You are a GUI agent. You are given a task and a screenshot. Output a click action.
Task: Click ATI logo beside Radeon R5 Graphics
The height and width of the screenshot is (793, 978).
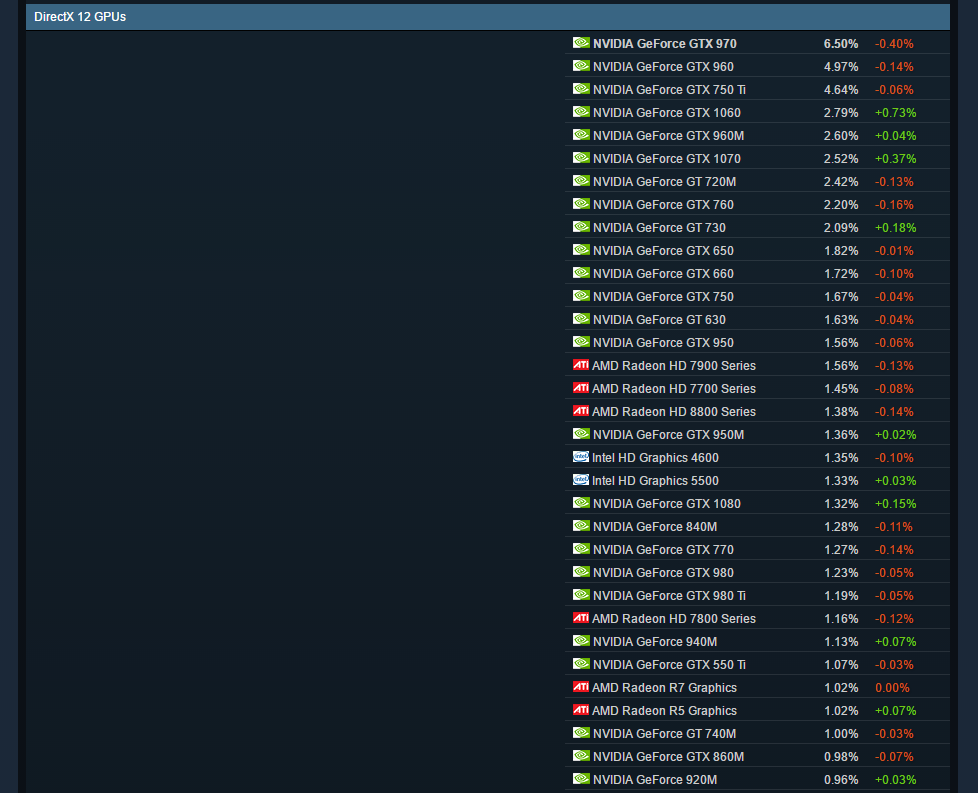pos(581,710)
